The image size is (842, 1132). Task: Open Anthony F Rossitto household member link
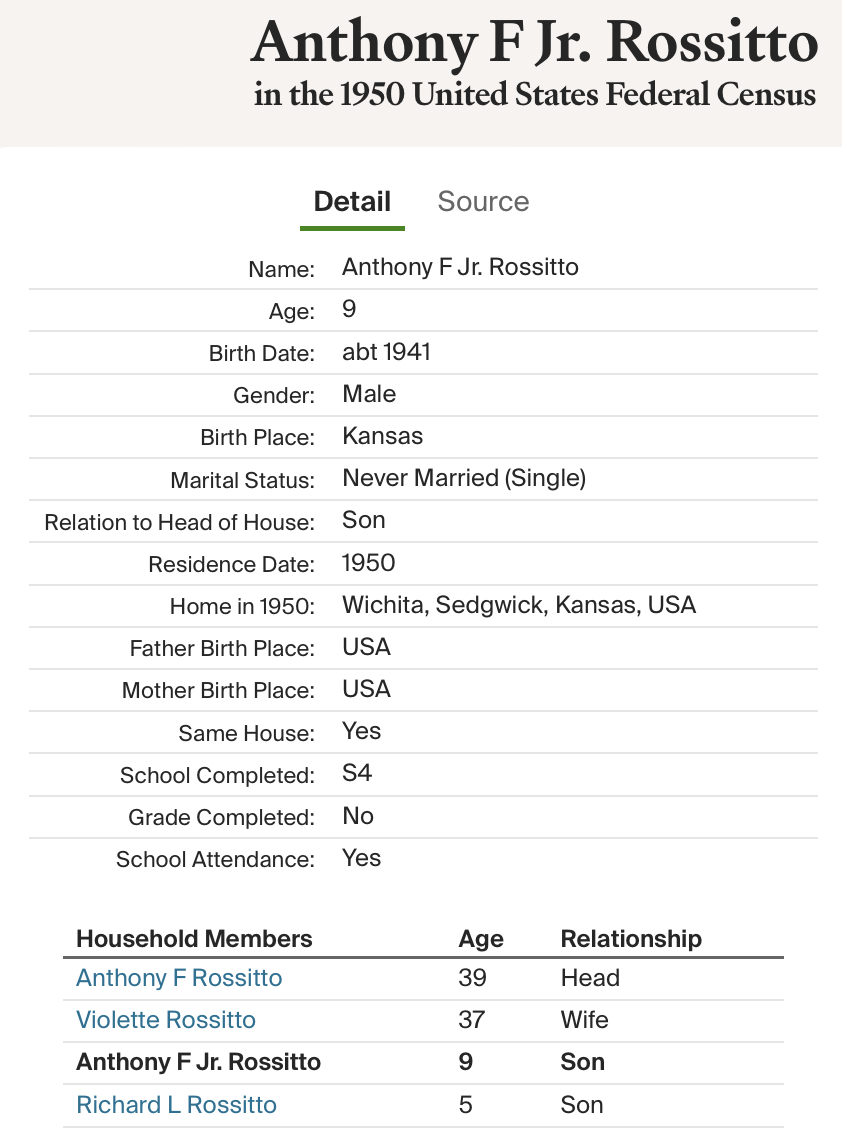(x=179, y=978)
